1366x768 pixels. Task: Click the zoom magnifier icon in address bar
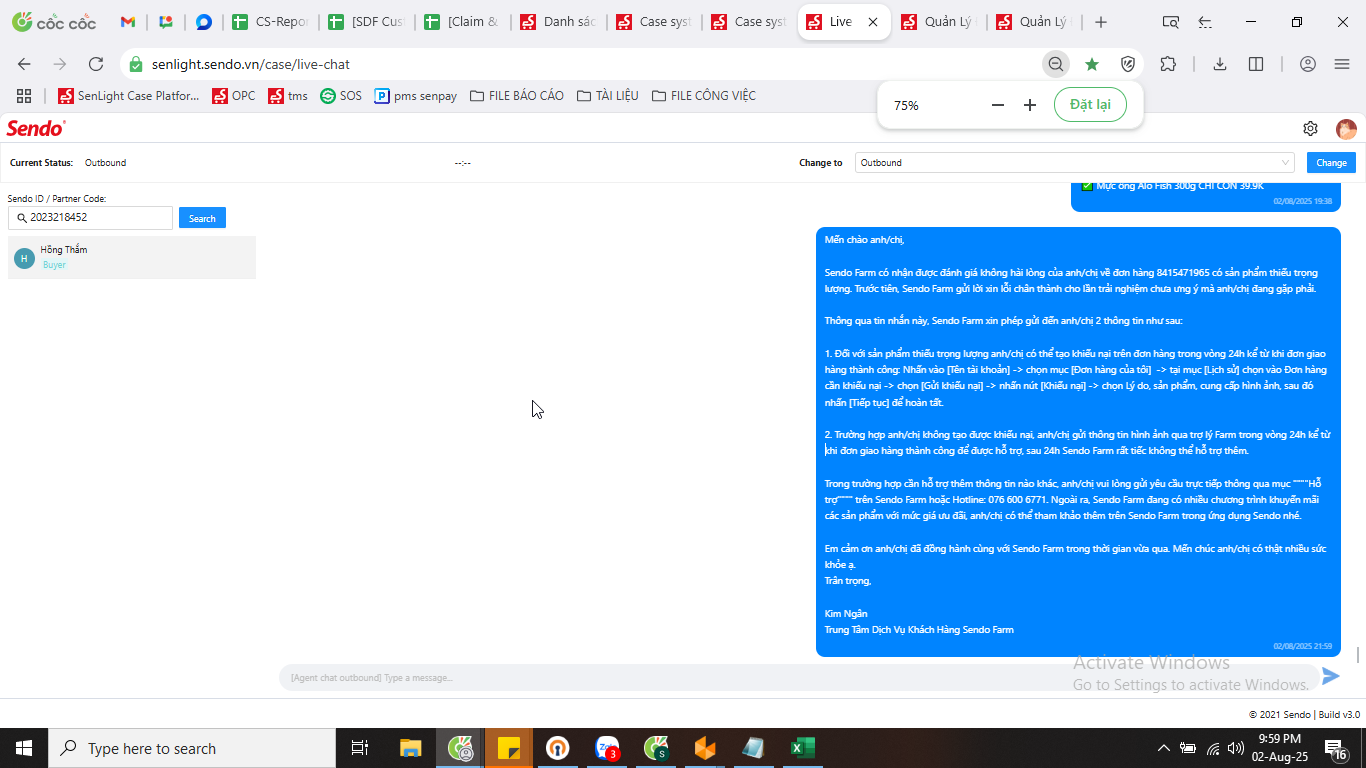(x=1055, y=64)
